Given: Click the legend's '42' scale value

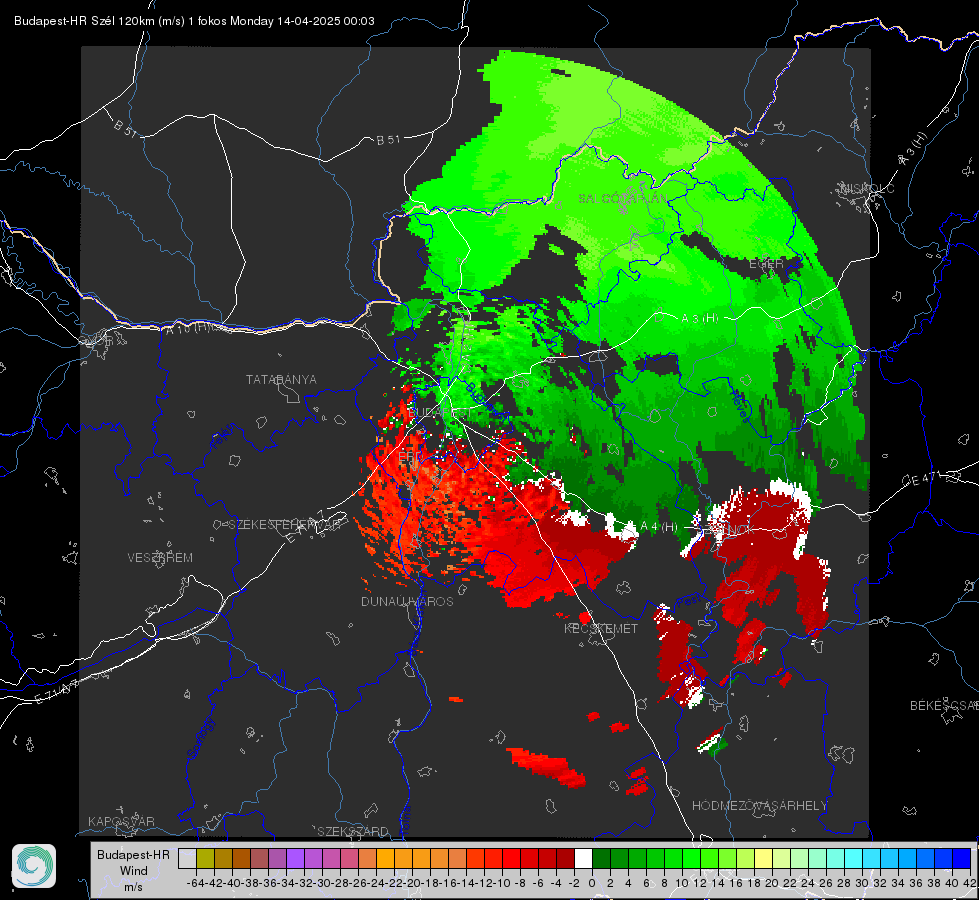Looking at the screenshot, I should (970, 883).
